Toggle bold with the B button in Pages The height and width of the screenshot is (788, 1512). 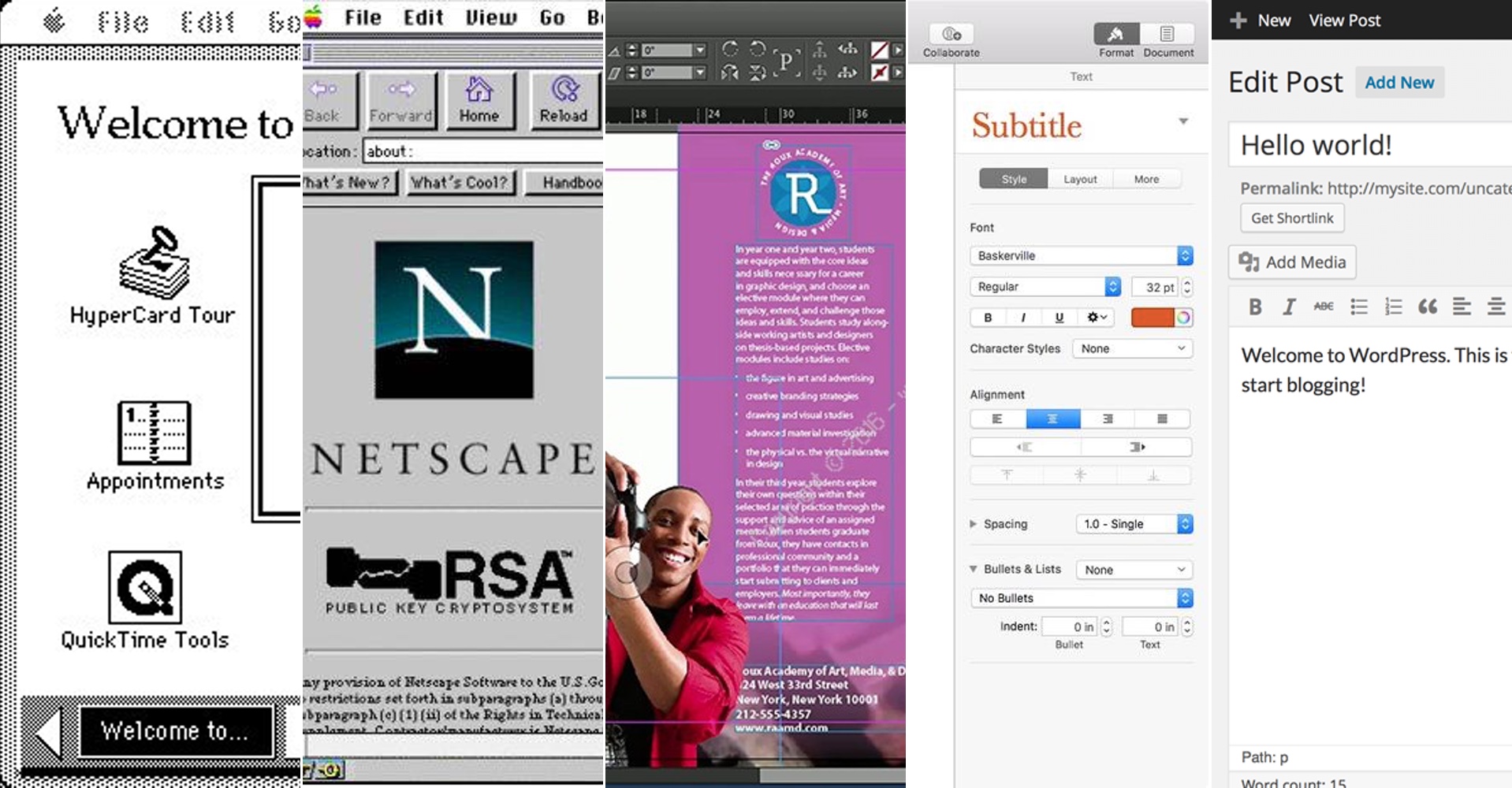point(987,318)
